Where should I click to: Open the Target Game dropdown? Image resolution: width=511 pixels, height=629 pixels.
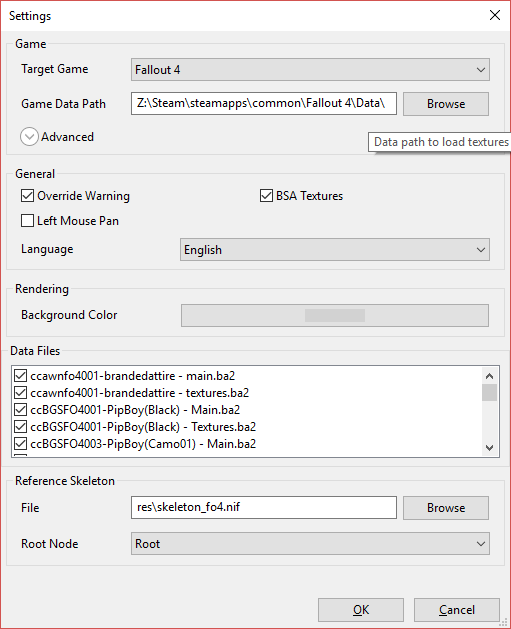coord(310,70)
